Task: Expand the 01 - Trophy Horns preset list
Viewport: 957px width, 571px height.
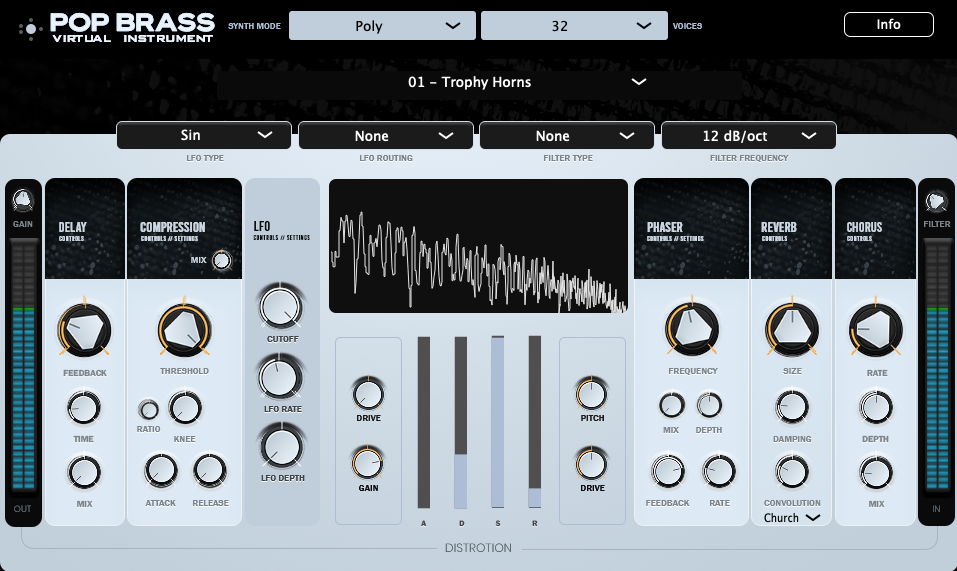Action: coord(527,83)
